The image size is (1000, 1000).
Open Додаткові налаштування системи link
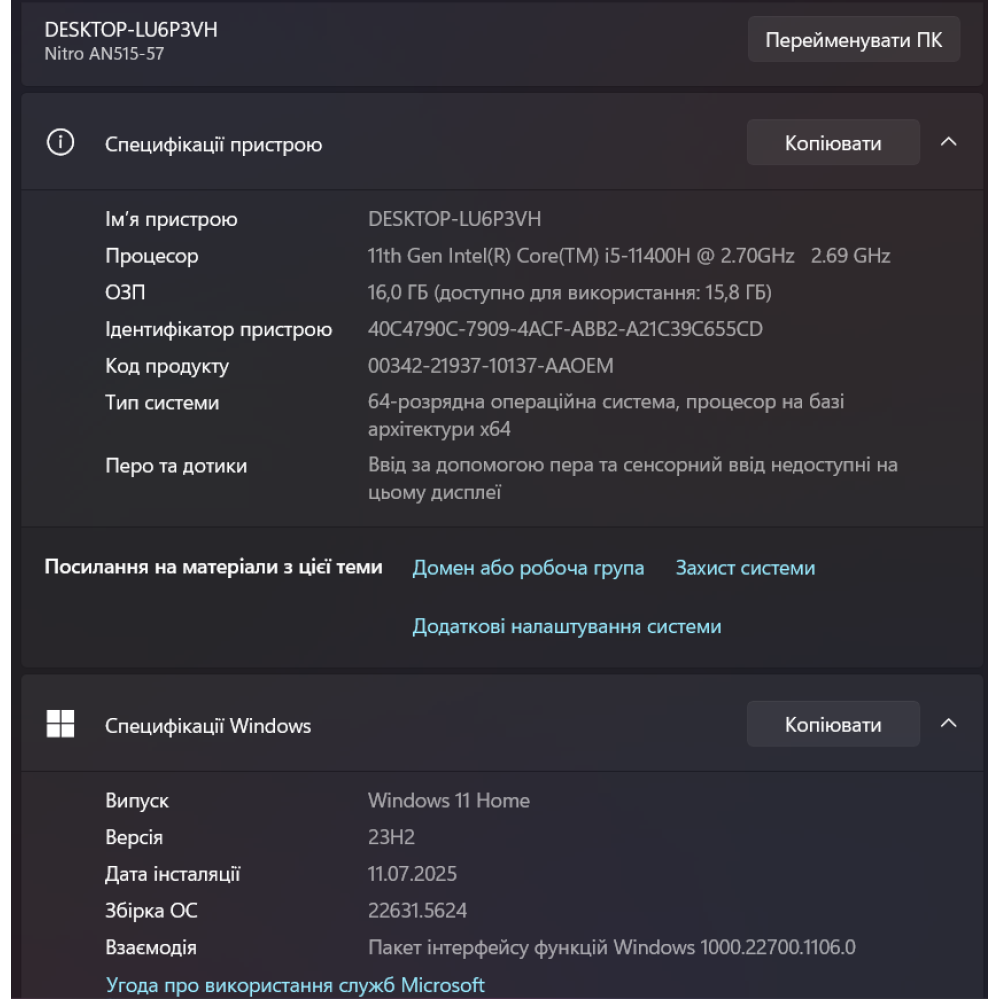567,627
